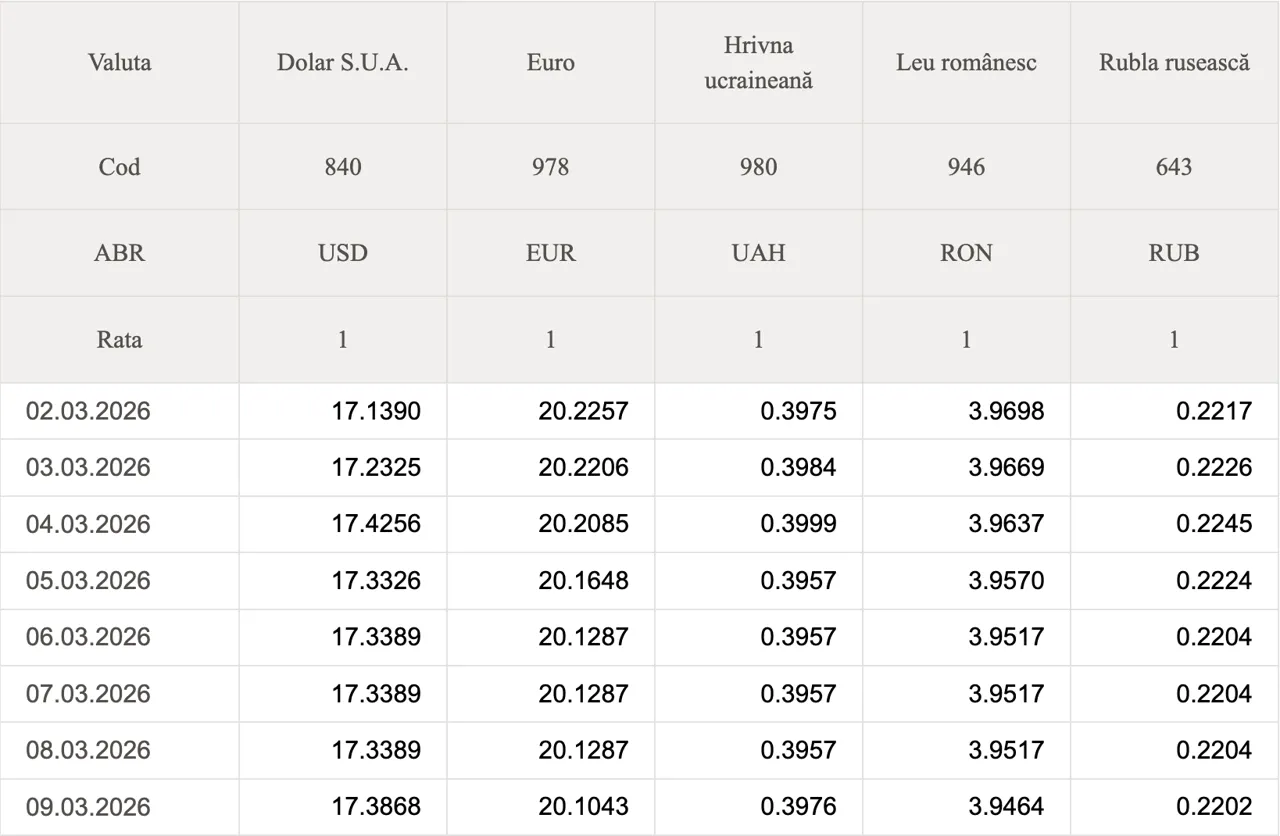This screenshot has width=1280, height=836.
Task: Click the Leu românesc column header
Action: click(x=966, y=62)
